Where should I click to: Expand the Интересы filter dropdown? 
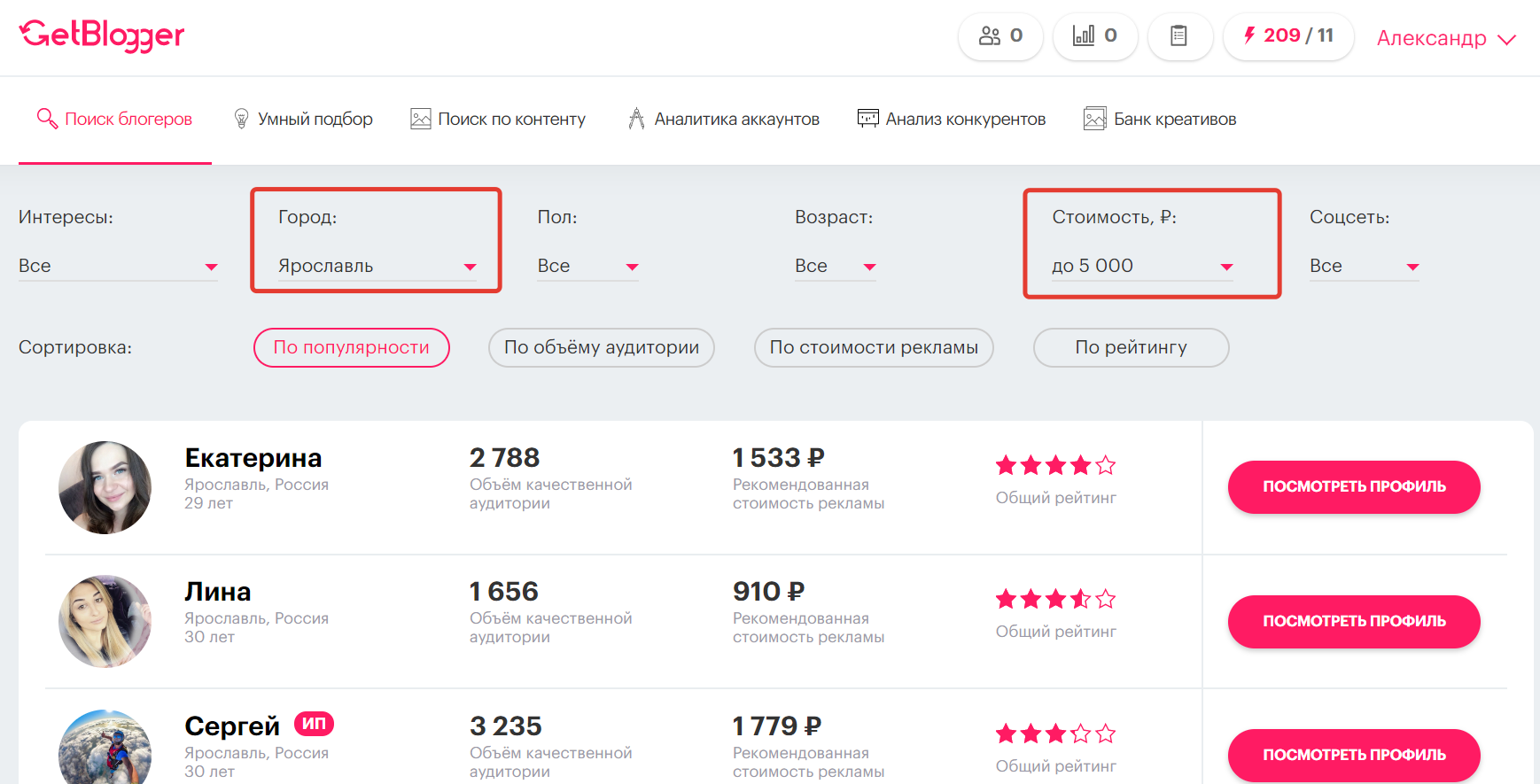118,266
